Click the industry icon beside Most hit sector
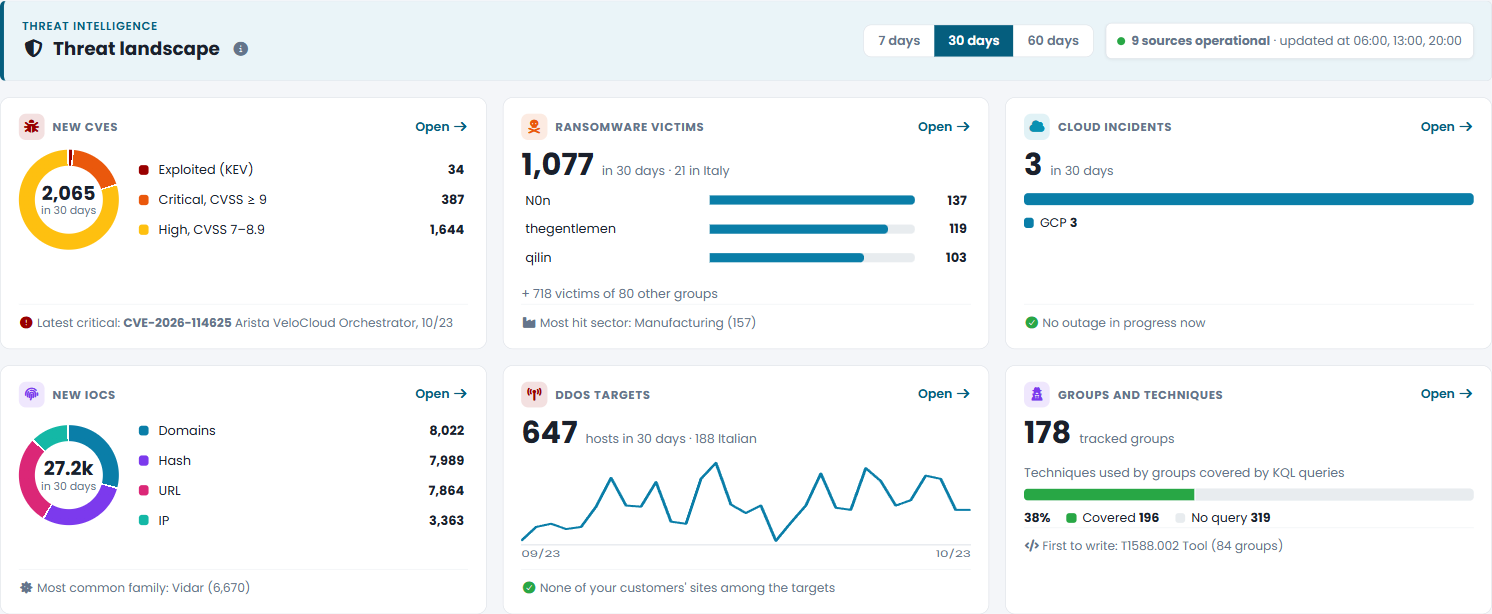The height and width of the screenshot is (614, 1492). [x=529, y=323]
